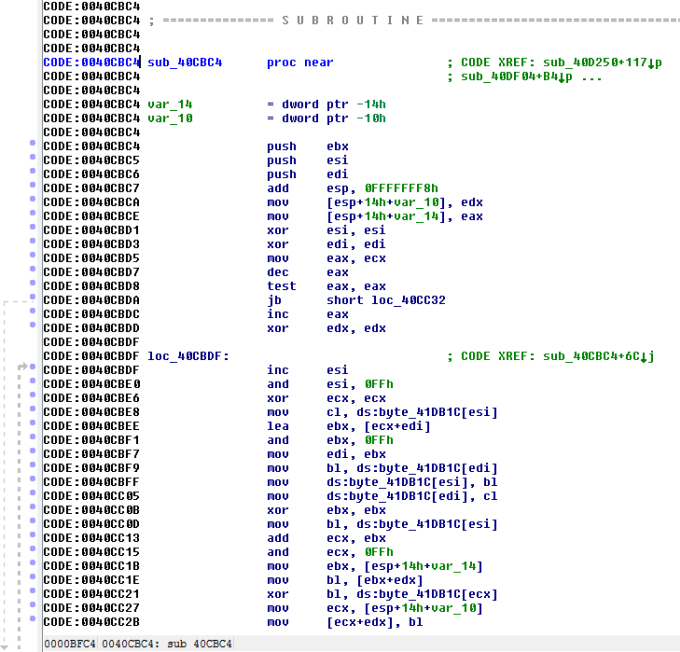This screenshot has height=652, width=680.
Task: Select the var_10 variable definition
Action: click(170, 118)
